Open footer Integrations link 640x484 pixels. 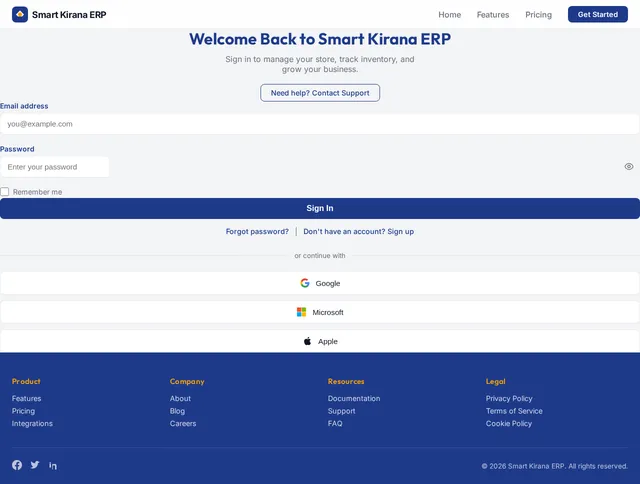[32, 424]
